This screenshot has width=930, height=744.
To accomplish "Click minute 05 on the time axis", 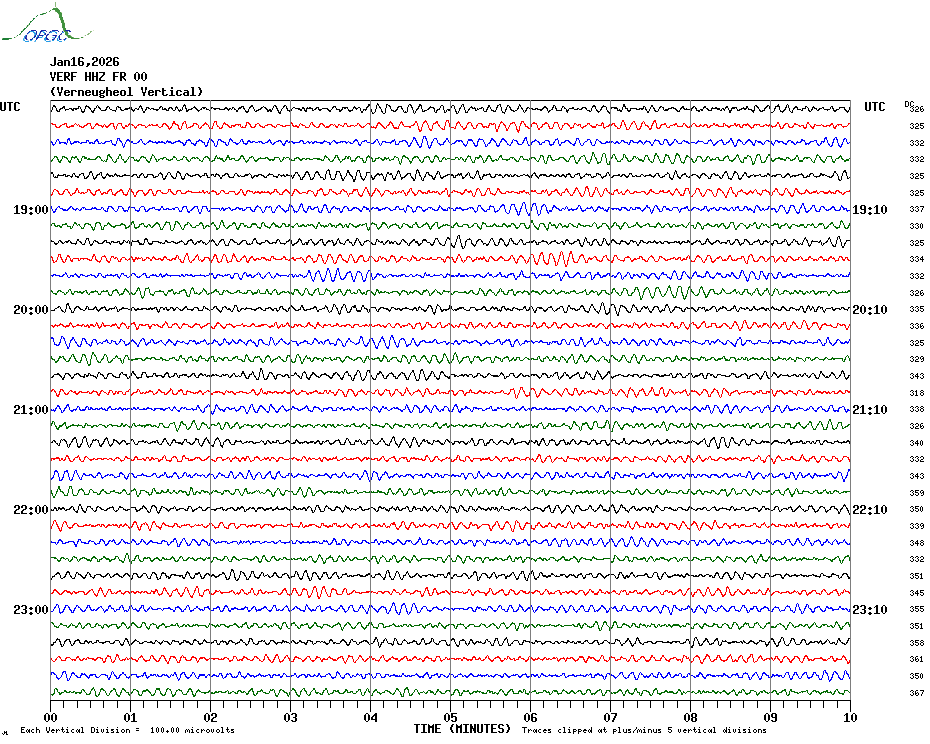I will coord(451,717).
